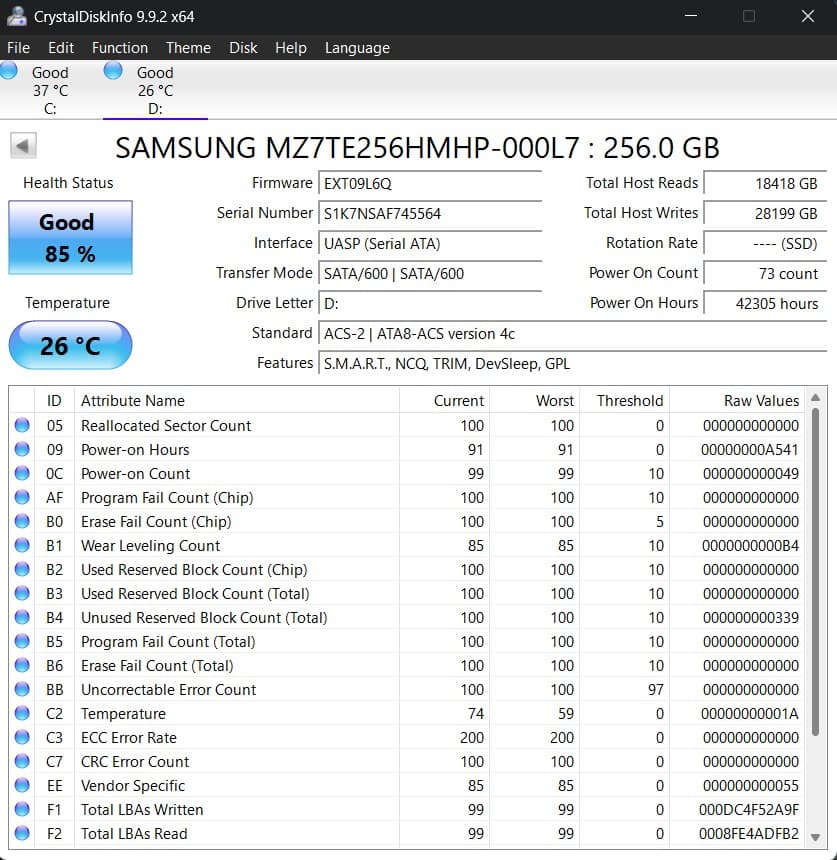Click the Good 85 % health status button
Viewport: 837px width, 860px height.
pos(70,237)
